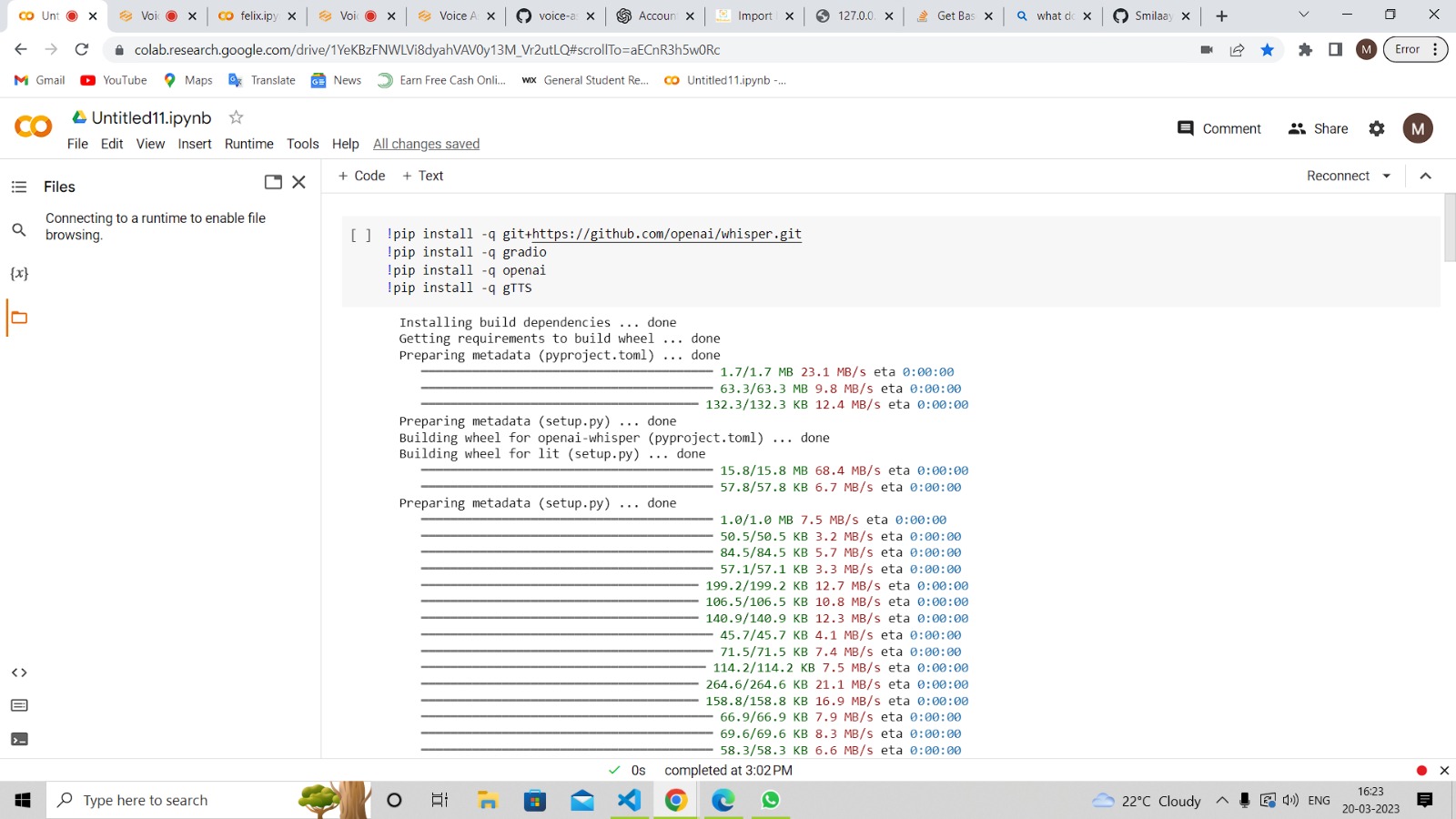Switch to the felix.ipynb tab
Viewport: 1456px width, 819px height.
[x=258, y=15]
